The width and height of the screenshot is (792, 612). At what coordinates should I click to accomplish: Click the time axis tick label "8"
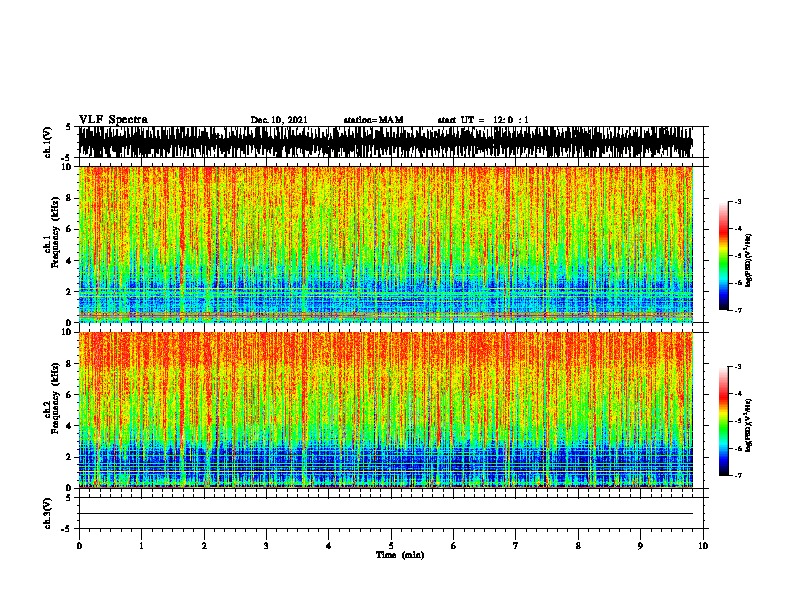pos(578,546)
